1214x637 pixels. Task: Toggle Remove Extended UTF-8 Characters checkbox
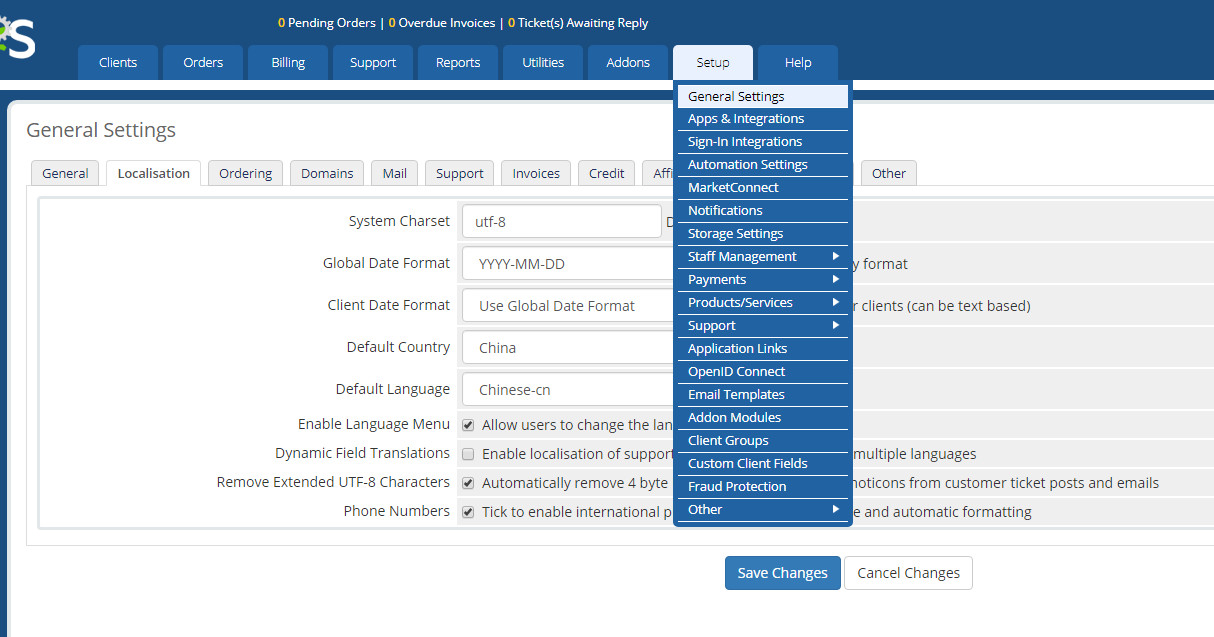(468, 483)
